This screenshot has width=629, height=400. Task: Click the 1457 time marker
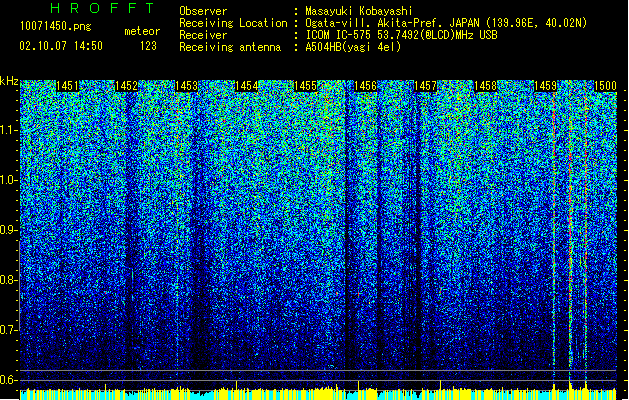[425, 86]
